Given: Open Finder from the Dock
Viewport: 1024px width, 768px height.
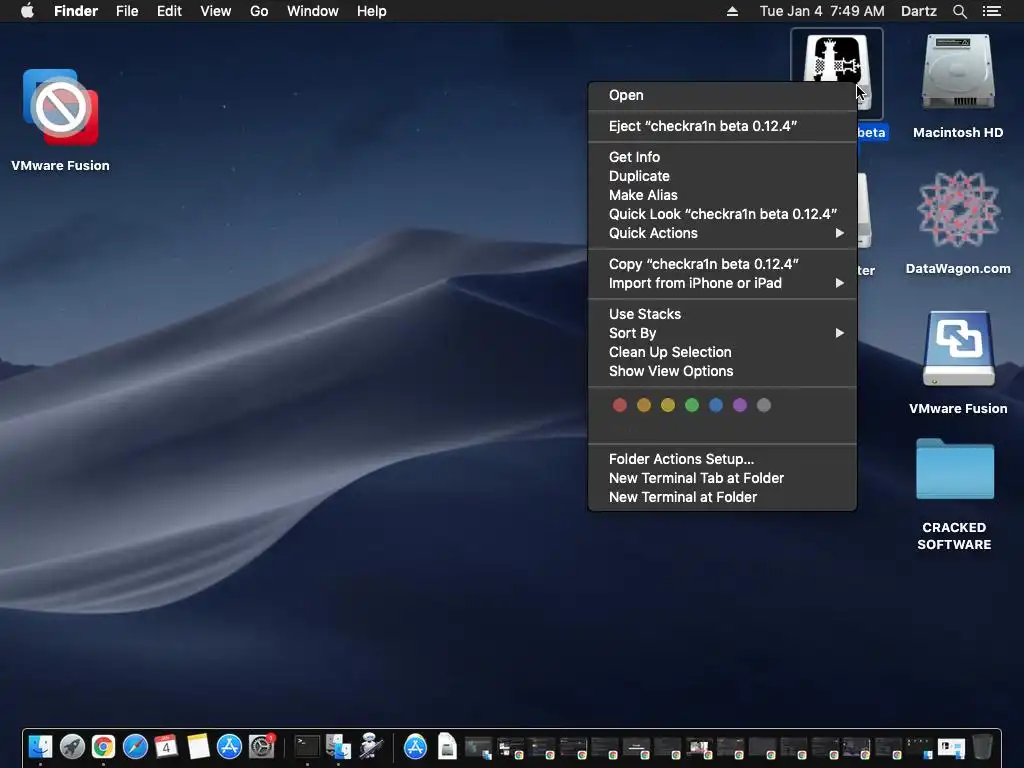Looking at the screenshot, I should pos(40,746).
